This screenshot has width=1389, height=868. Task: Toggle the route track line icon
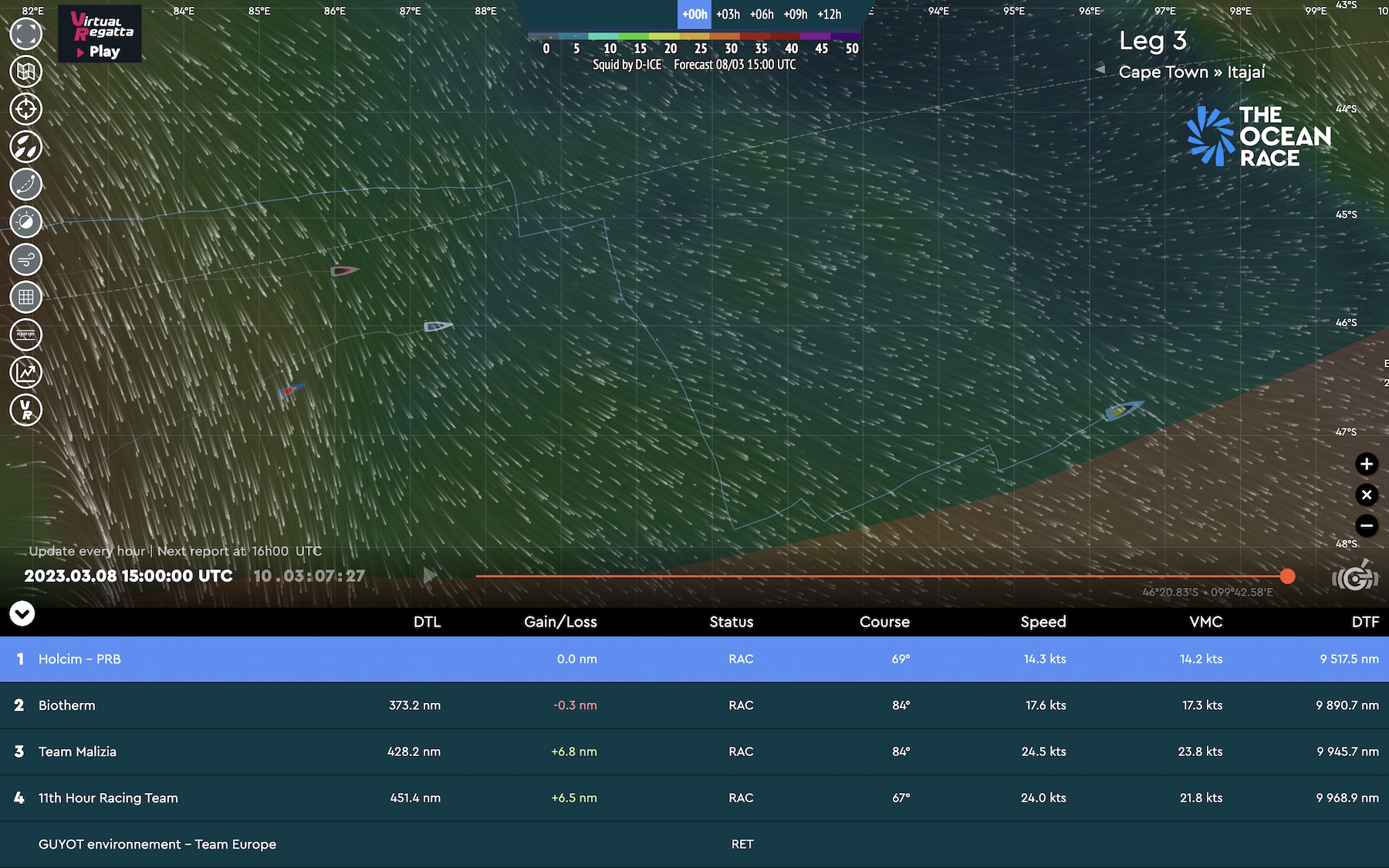(x=25, y=184)
